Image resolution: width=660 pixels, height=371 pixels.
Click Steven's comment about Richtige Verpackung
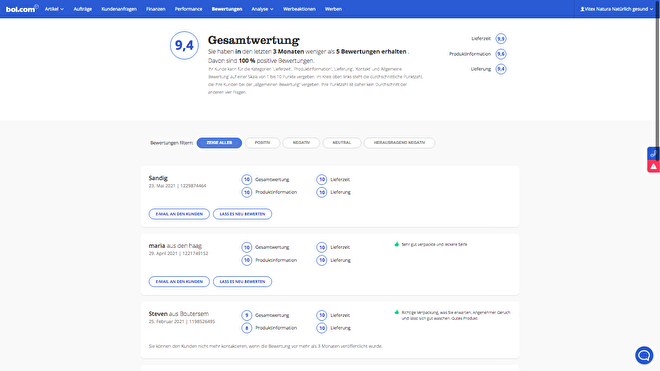tap(456, 315)
